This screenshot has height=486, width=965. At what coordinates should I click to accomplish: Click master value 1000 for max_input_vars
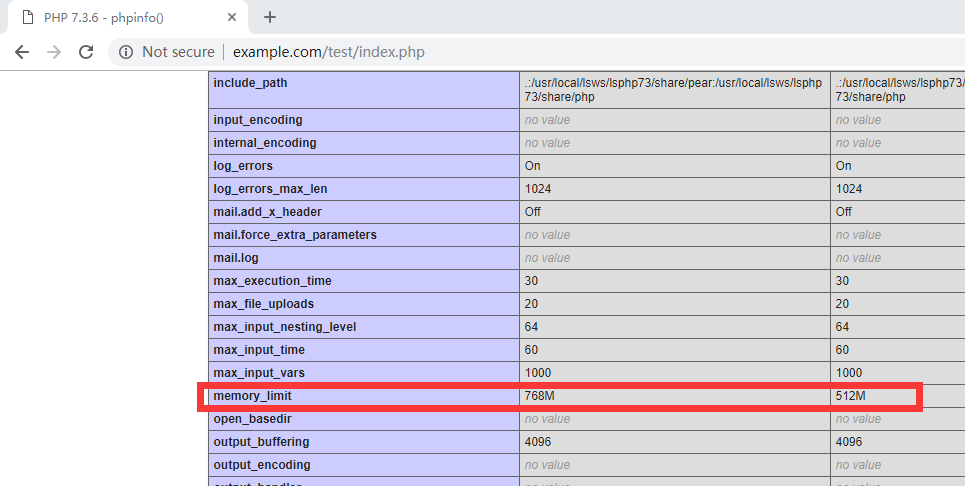(x=849, y=373)
